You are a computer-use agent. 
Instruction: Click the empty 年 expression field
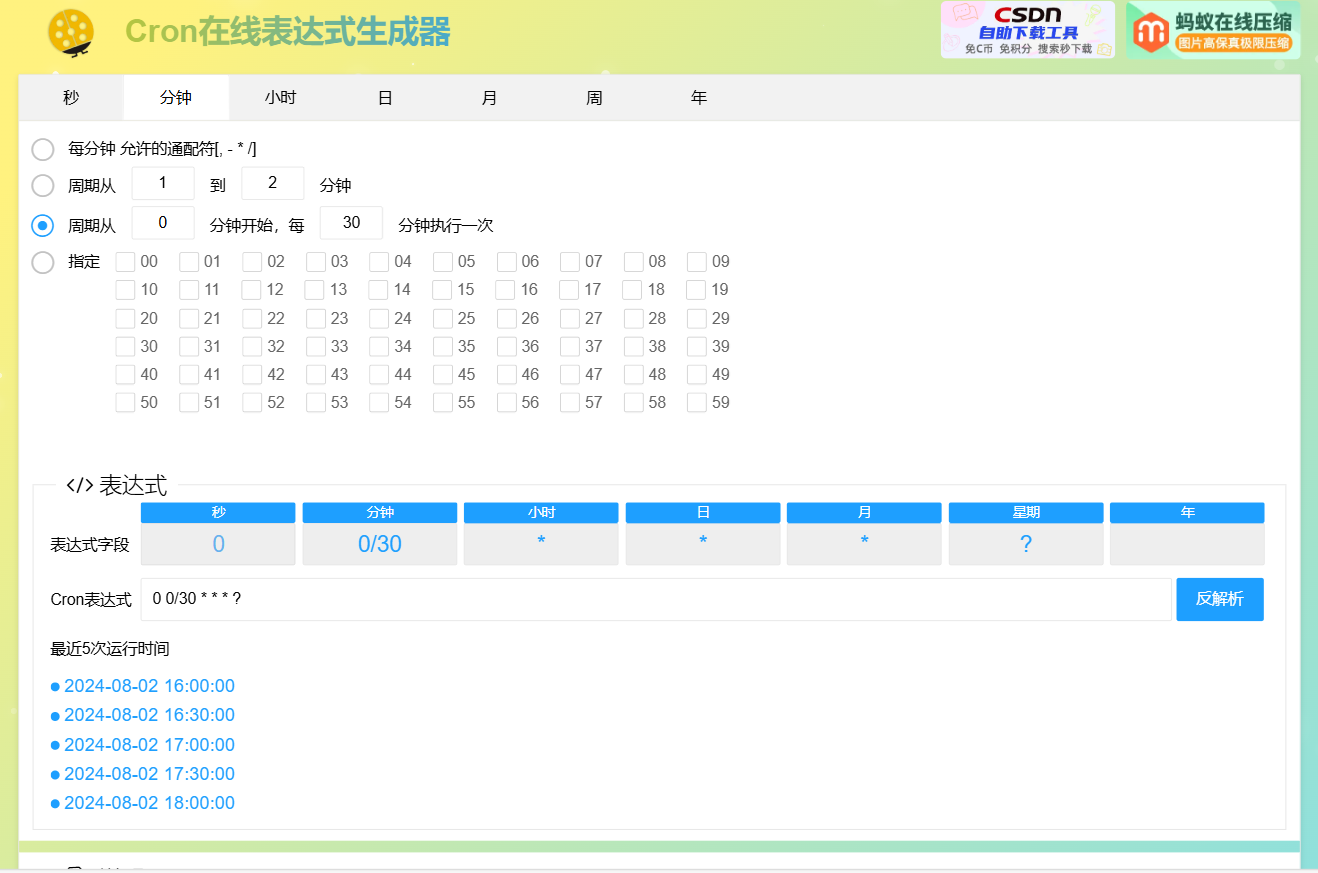coord(1187,545)
